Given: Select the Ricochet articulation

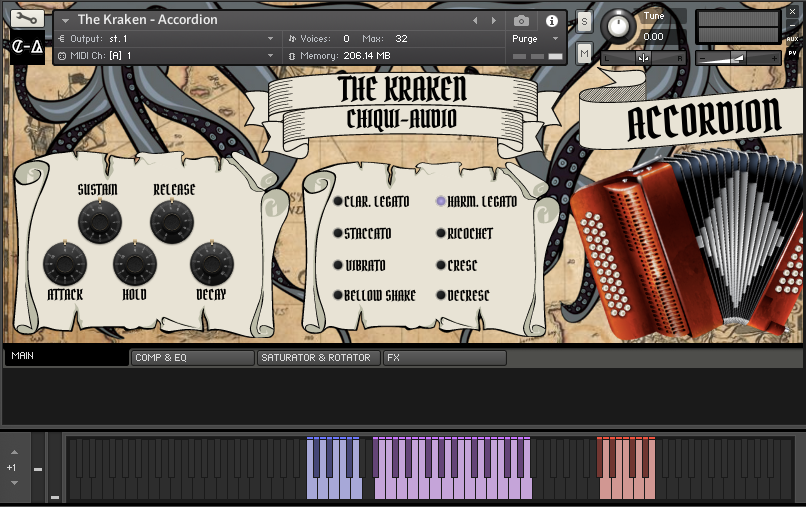Looking at the screenshot, I should 441,234.
